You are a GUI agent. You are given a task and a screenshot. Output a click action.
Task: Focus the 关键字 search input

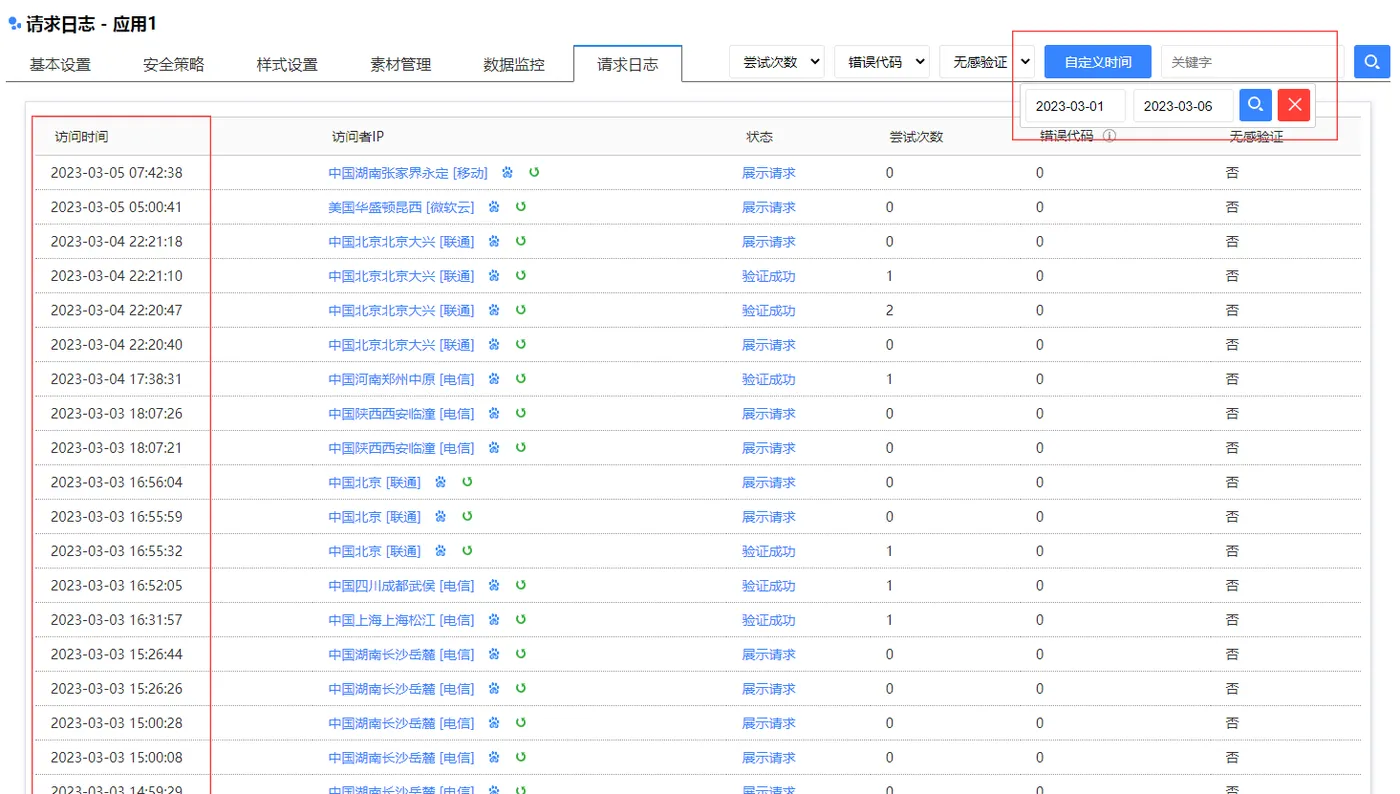click(x=1254, y=62)
